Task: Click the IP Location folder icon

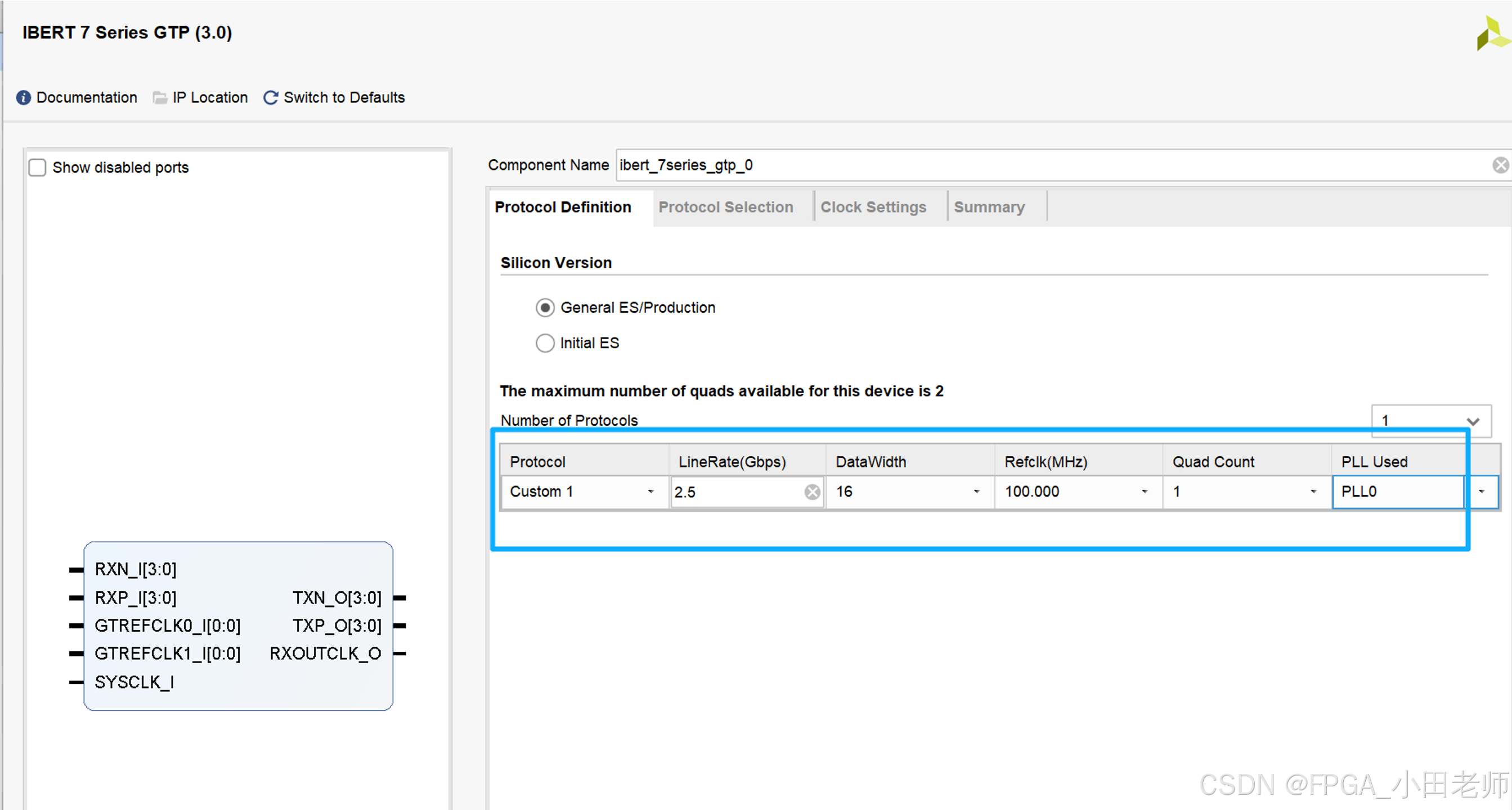Action: tap(160, 97)
